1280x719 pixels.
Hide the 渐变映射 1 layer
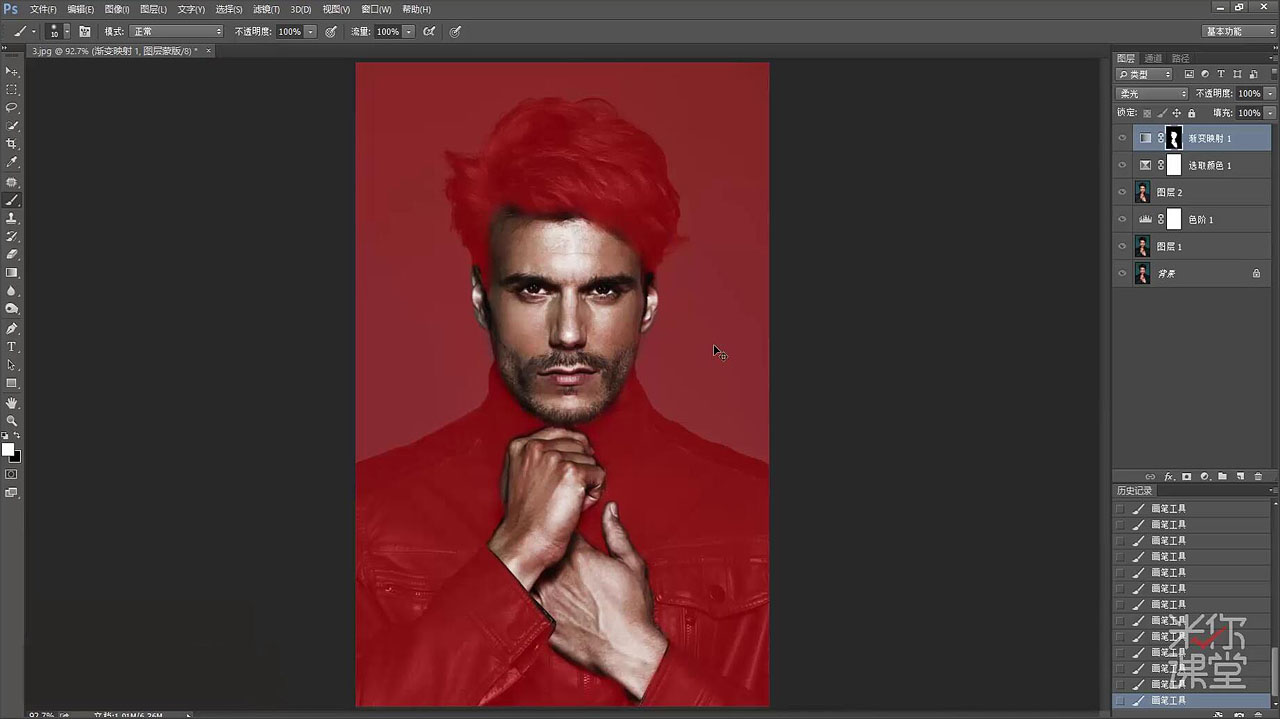point(1122,138)
